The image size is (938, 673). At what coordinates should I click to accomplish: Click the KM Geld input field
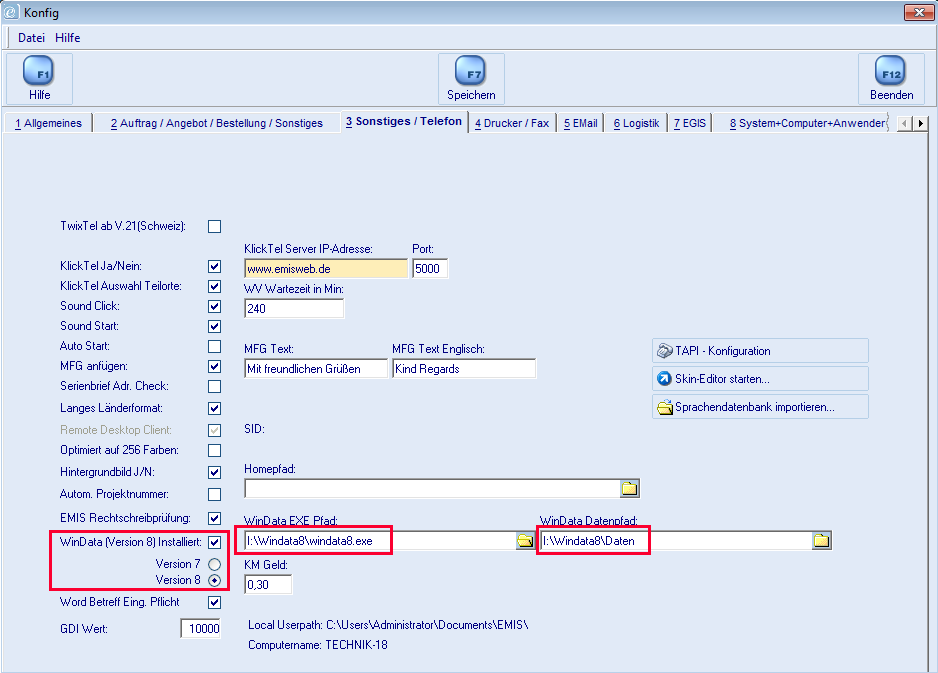point(268,584)
